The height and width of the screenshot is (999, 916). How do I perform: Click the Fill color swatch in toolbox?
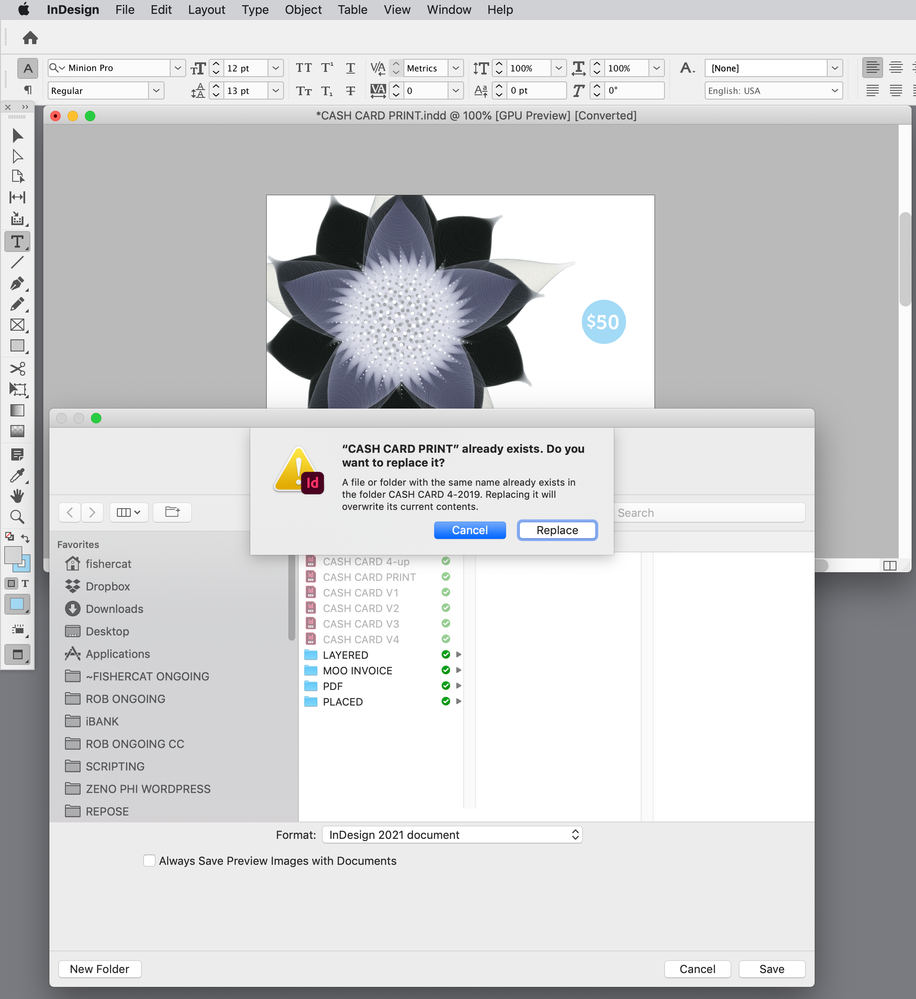tap(13, 555)
